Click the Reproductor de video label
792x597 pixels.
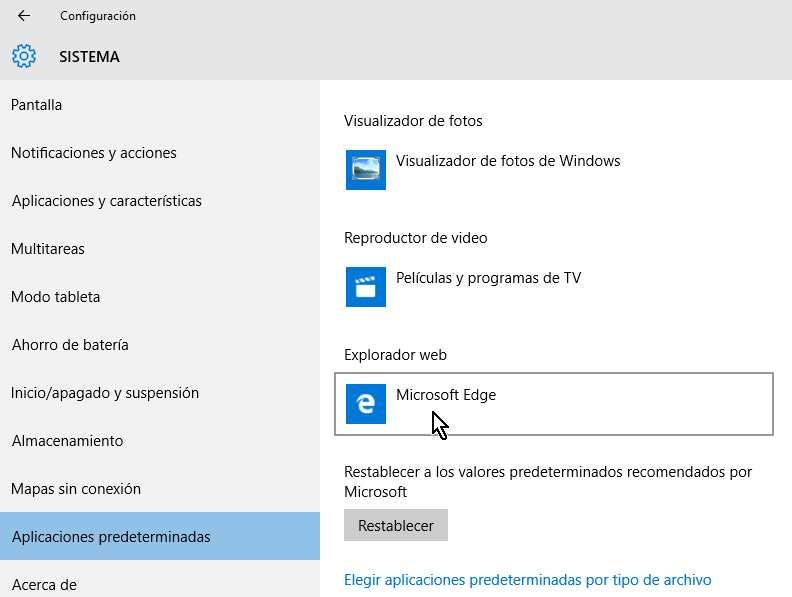pyautogui.click(x=416, y=238)
